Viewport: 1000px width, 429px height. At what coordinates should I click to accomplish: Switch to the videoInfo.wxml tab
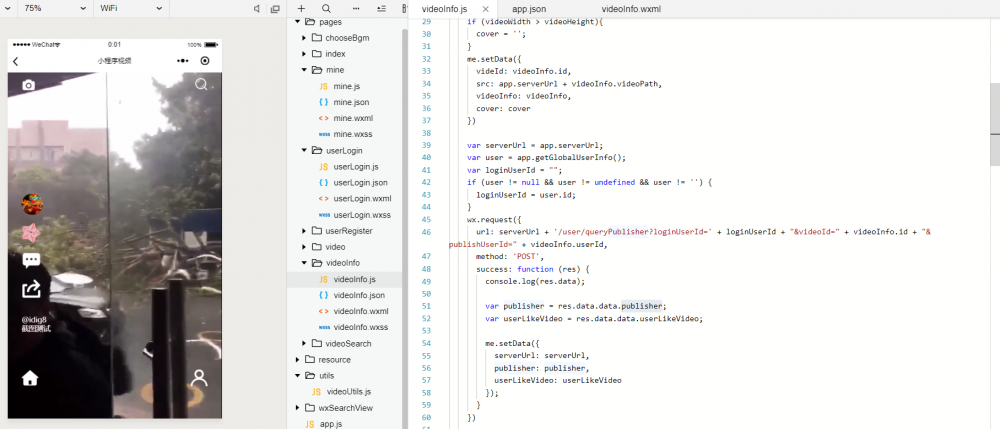click(629, 9)
